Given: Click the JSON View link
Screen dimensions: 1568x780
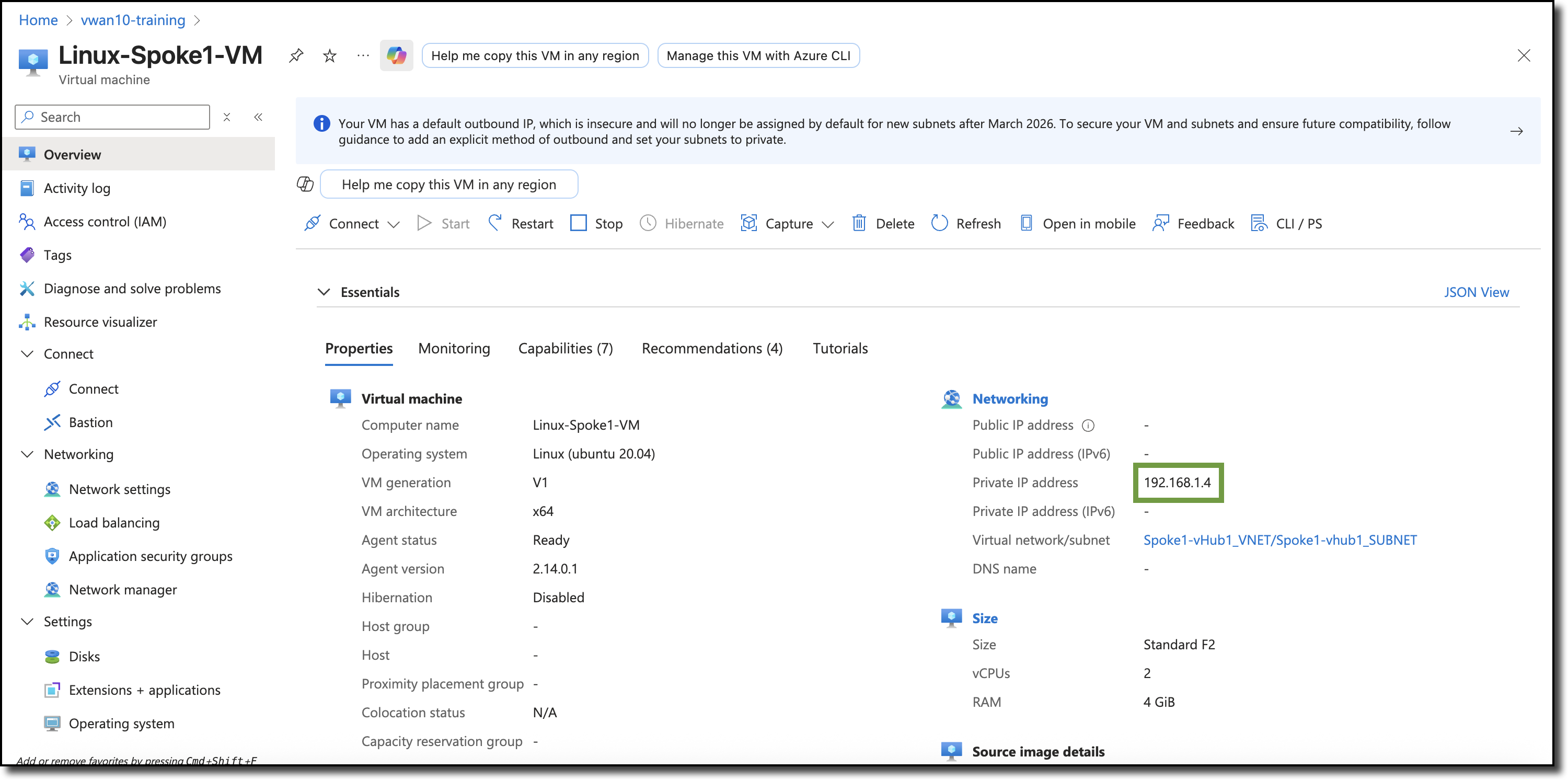Looking at the screenshot, I should (1476, 292).
